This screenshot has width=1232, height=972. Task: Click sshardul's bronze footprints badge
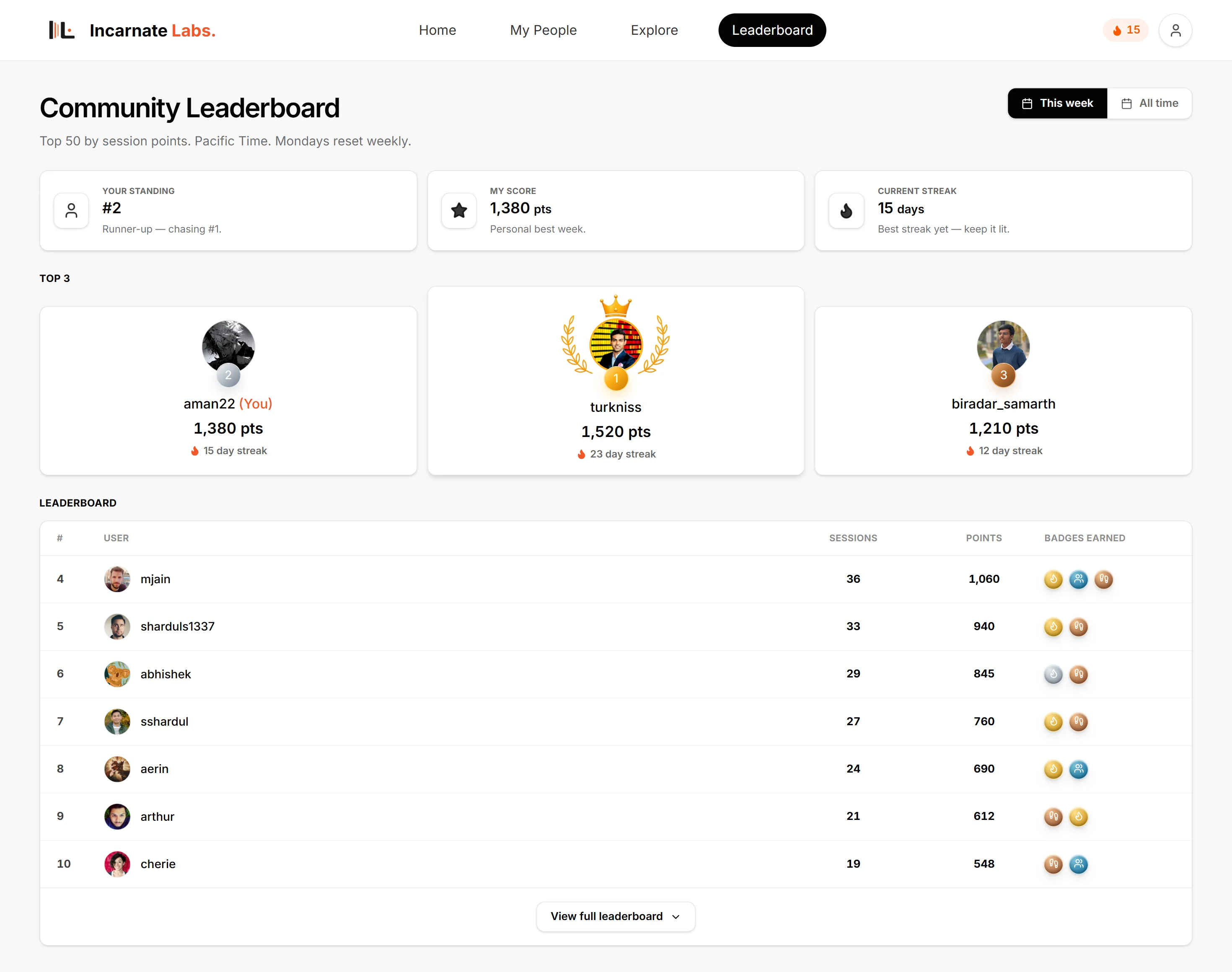pyautogui.click(x=1078, y=721)
